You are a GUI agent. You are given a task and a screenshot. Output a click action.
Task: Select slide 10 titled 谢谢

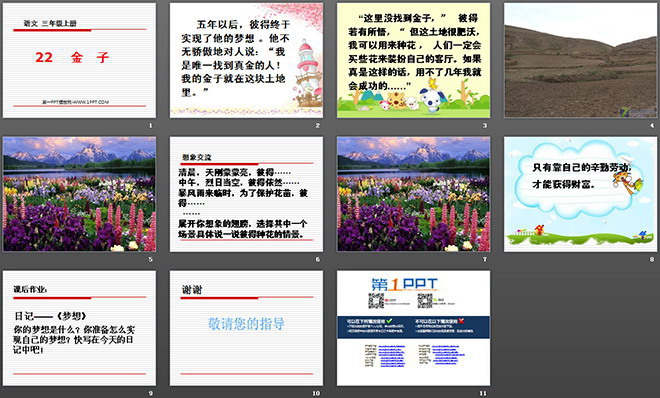click(246, 328)
